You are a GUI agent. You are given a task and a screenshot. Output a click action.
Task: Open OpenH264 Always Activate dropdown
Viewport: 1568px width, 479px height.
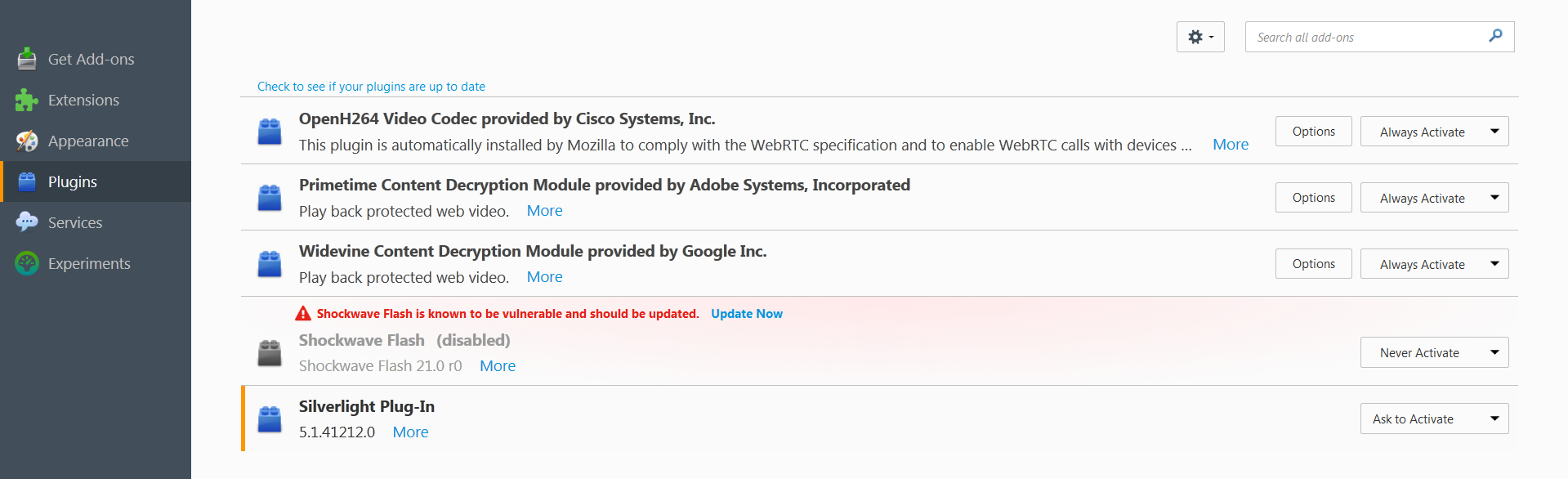point(1434,132)
